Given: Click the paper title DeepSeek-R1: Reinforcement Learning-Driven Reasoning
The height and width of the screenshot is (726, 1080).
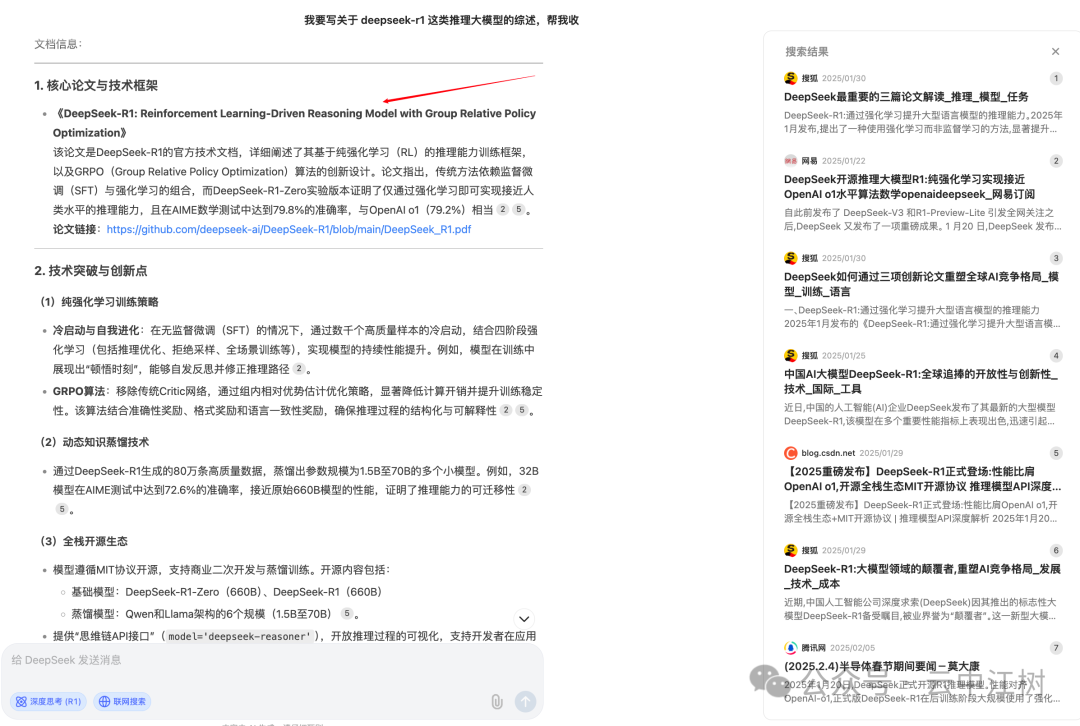Looking at the screenshot, I should tap(294, 123).
